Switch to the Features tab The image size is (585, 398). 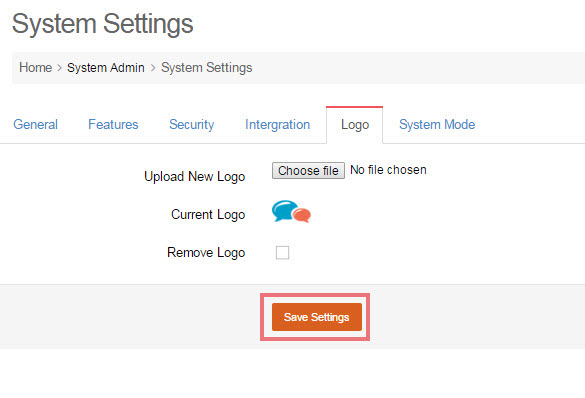click(x=113, y=125)
